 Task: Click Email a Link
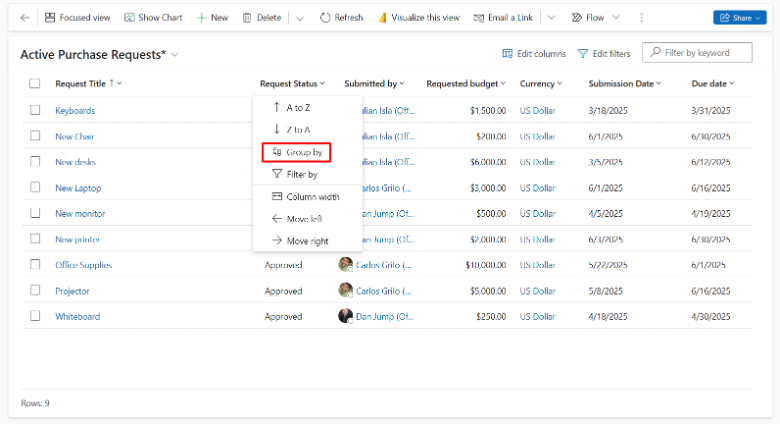(503, 18)
